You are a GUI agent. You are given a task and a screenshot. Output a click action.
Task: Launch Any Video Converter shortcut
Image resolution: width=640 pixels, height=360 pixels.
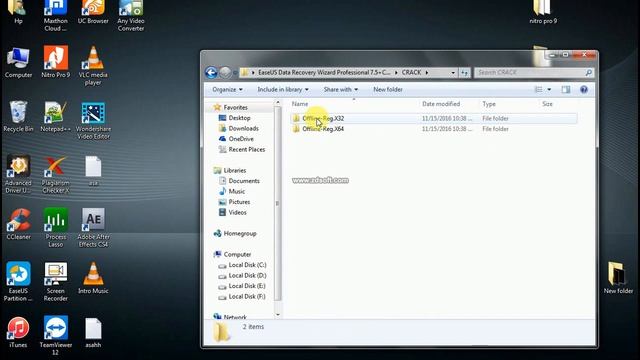pos(131,16)
